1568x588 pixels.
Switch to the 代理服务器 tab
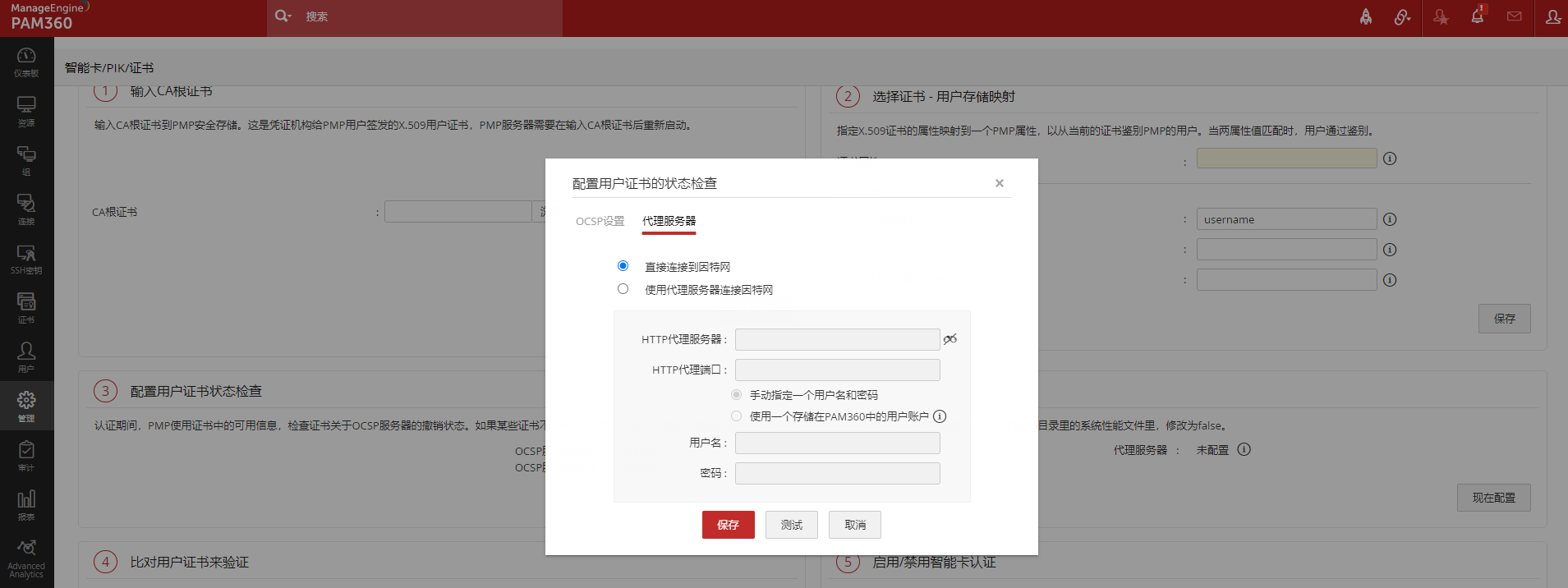(669, 221)
